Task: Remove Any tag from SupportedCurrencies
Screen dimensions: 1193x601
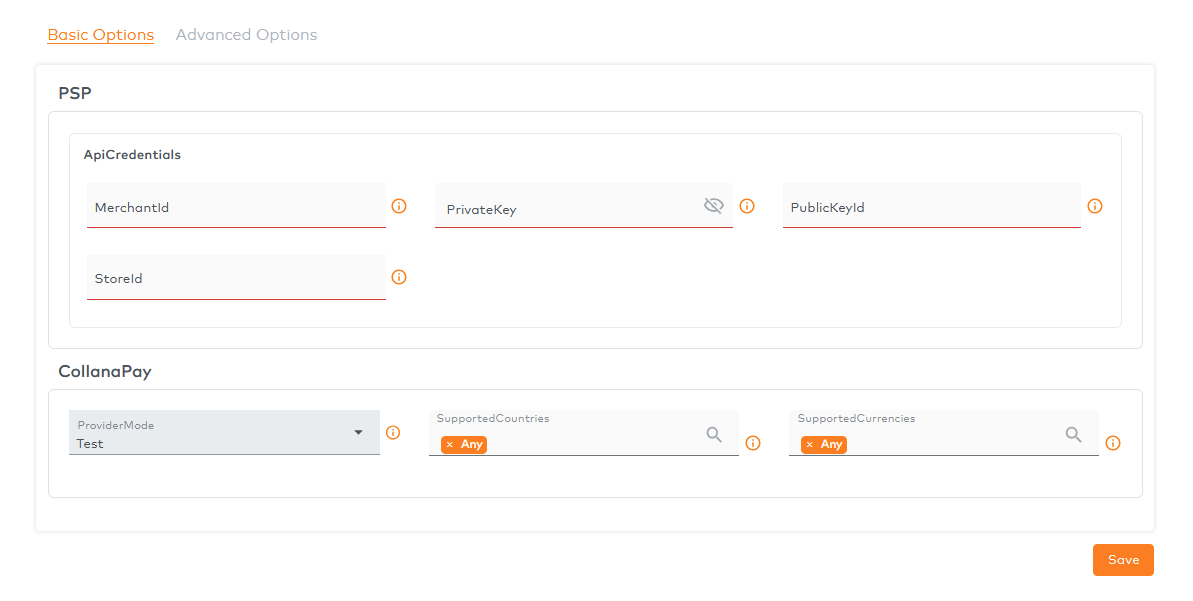Action: (810, 444)
